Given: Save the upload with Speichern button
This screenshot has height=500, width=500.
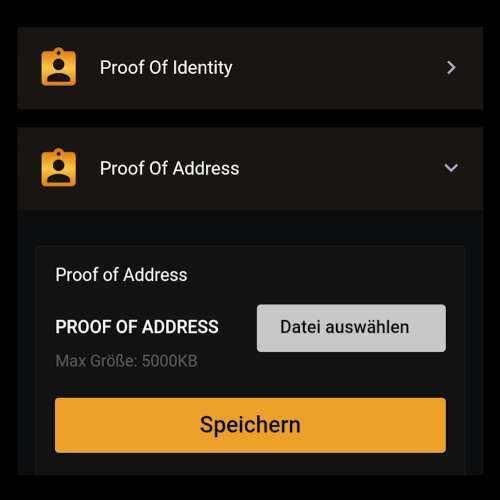Looking at the screenshot, I should tap(250, 425).
